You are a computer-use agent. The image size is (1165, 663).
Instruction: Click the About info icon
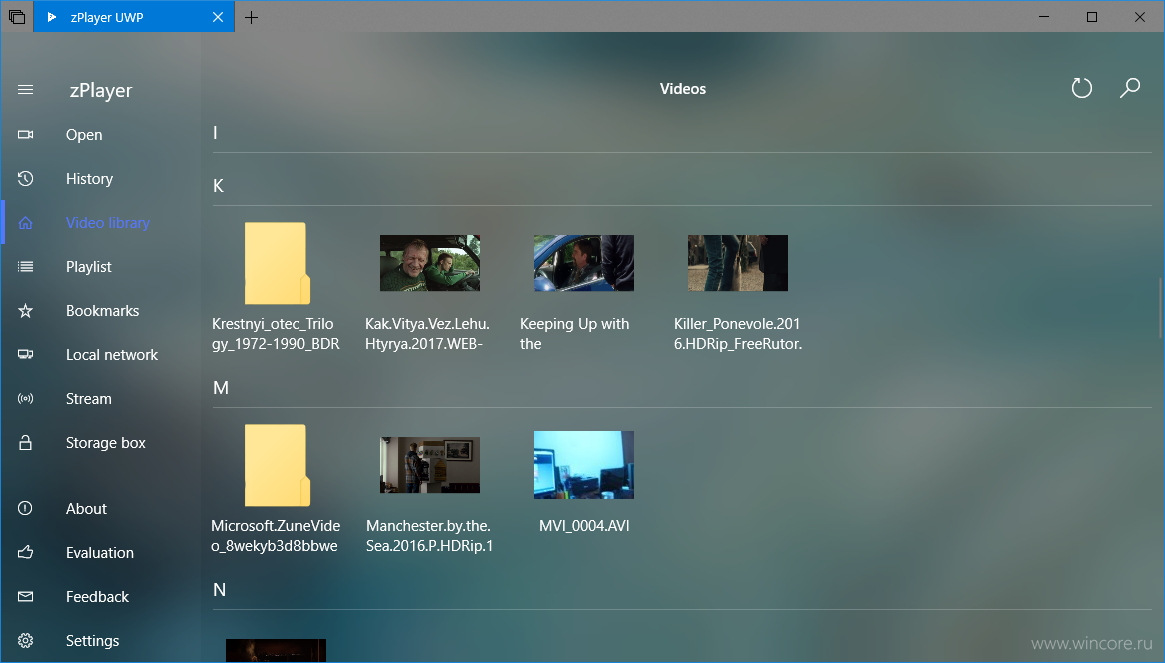(x=25, y=508)
